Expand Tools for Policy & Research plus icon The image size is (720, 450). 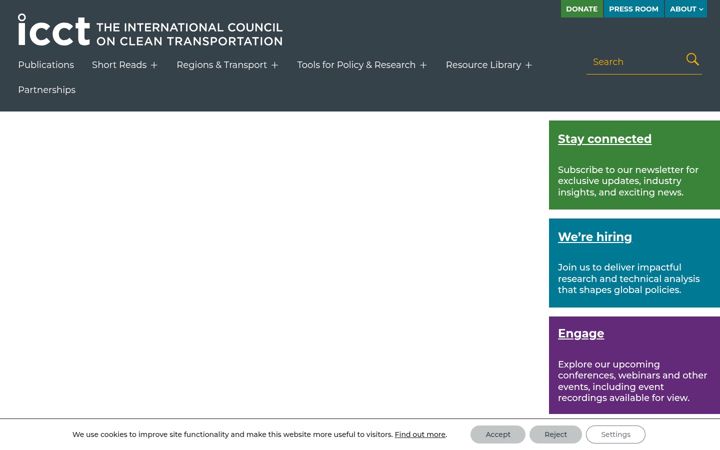tap(423, 65)
